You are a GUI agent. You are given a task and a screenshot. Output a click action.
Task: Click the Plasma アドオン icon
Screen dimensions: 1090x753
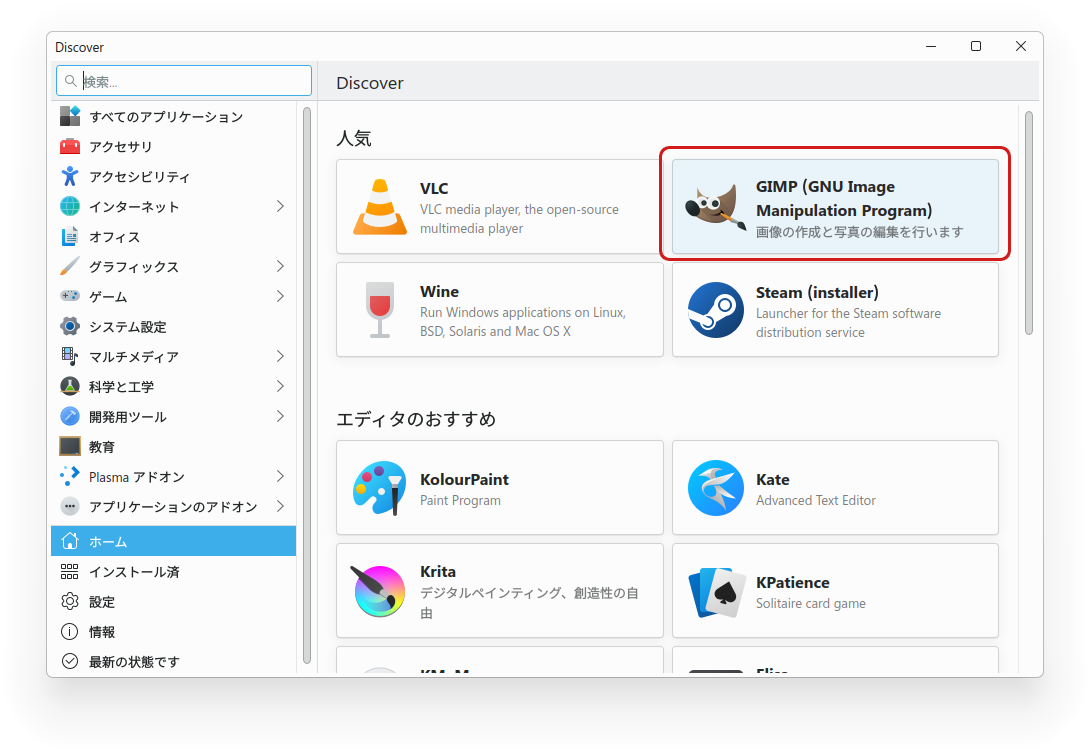(x=70, y=476)
